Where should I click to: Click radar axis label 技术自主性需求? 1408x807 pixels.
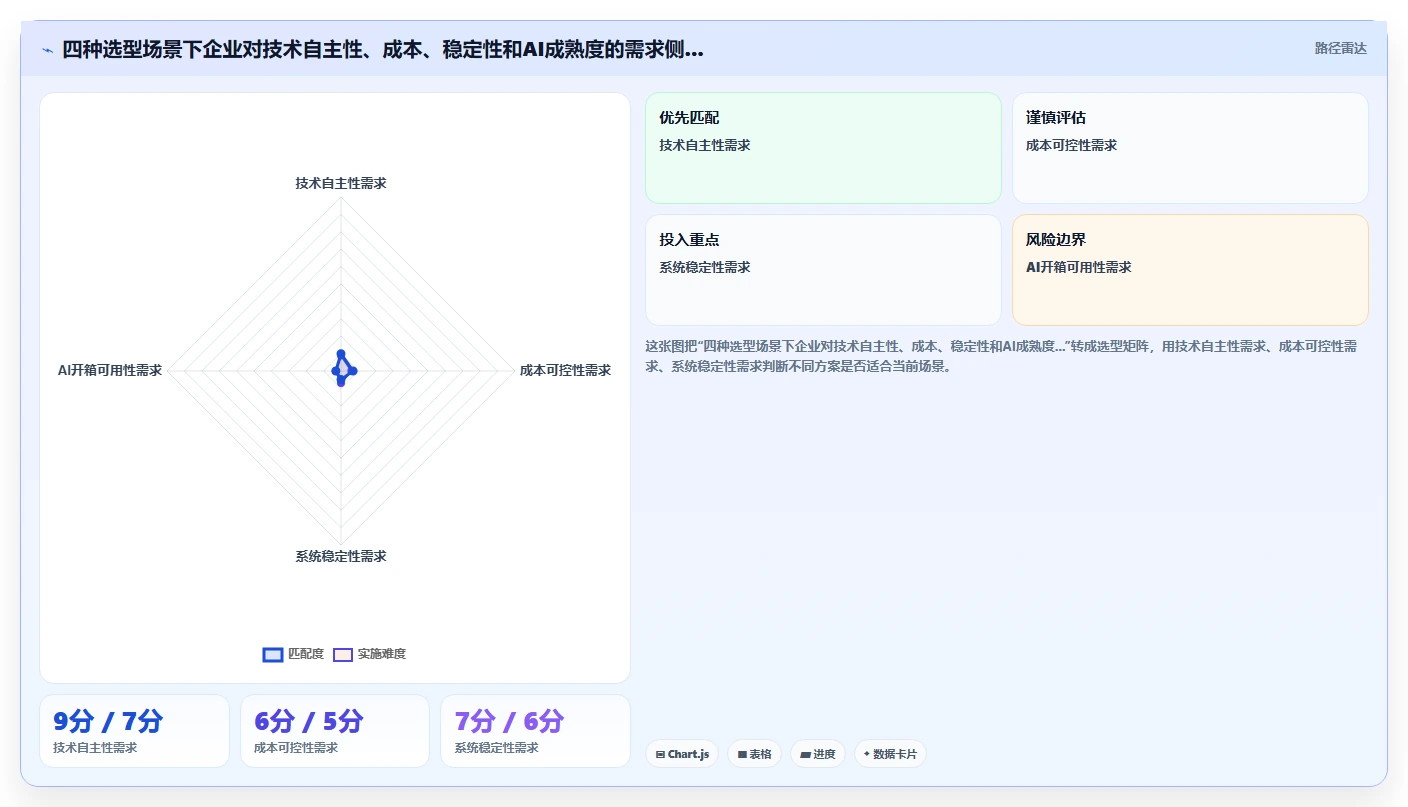click(341, 183)
